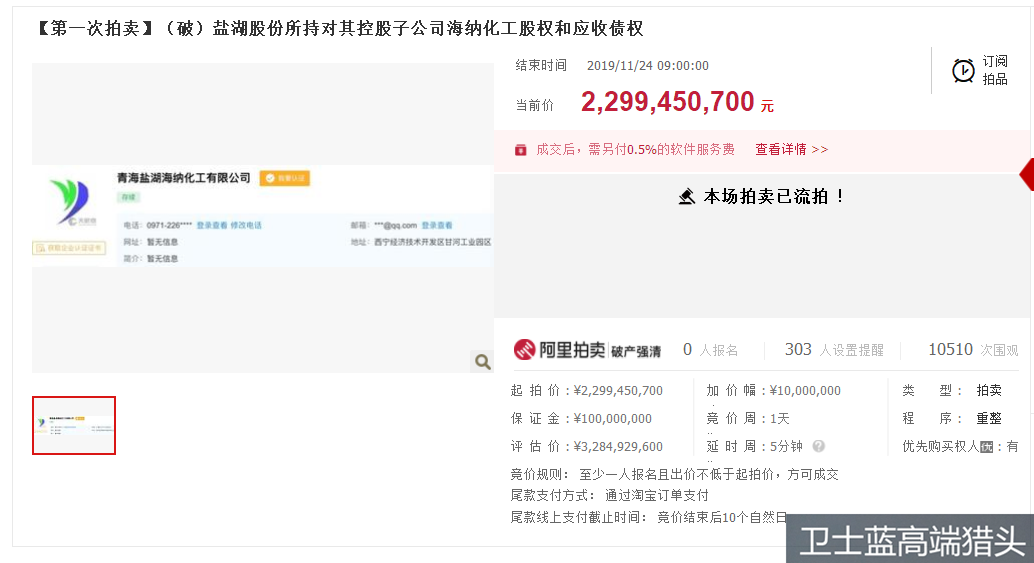The height and width of the screenshot is (563, 1034).
Task: Click 本场拍卖已流拍 status text
Action: coord(773,196)
